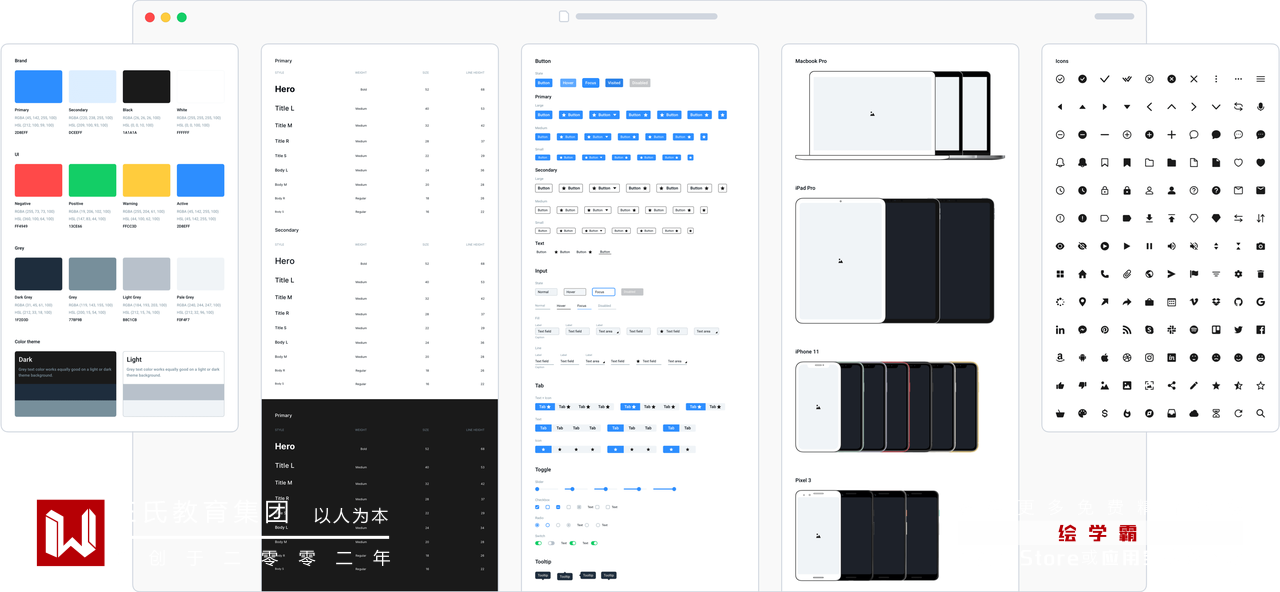
Task: Click the Twitter bird icon
Action: [x=1238, y=329]
